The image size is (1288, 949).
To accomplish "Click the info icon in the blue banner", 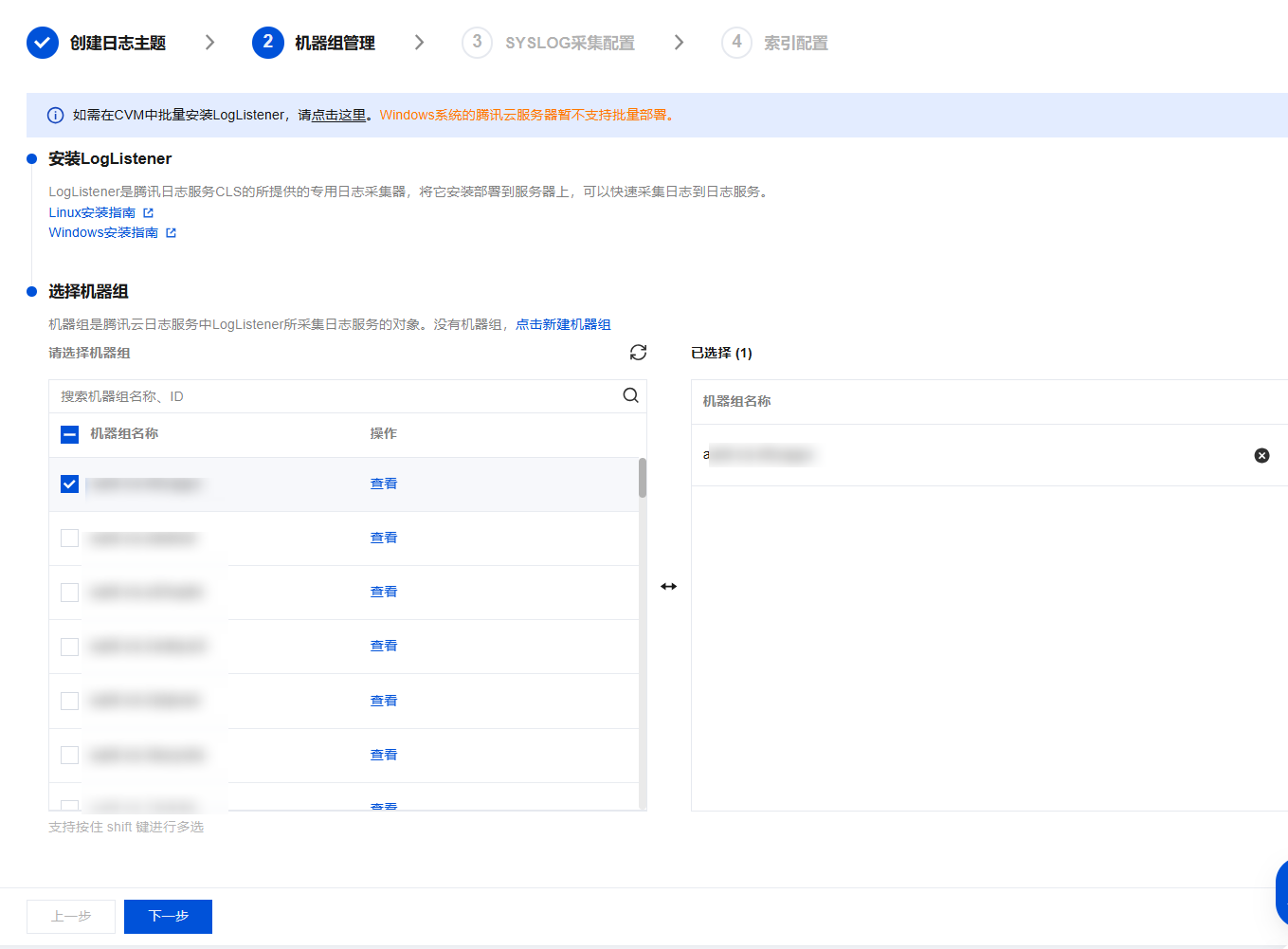I will tap(56, 116).
